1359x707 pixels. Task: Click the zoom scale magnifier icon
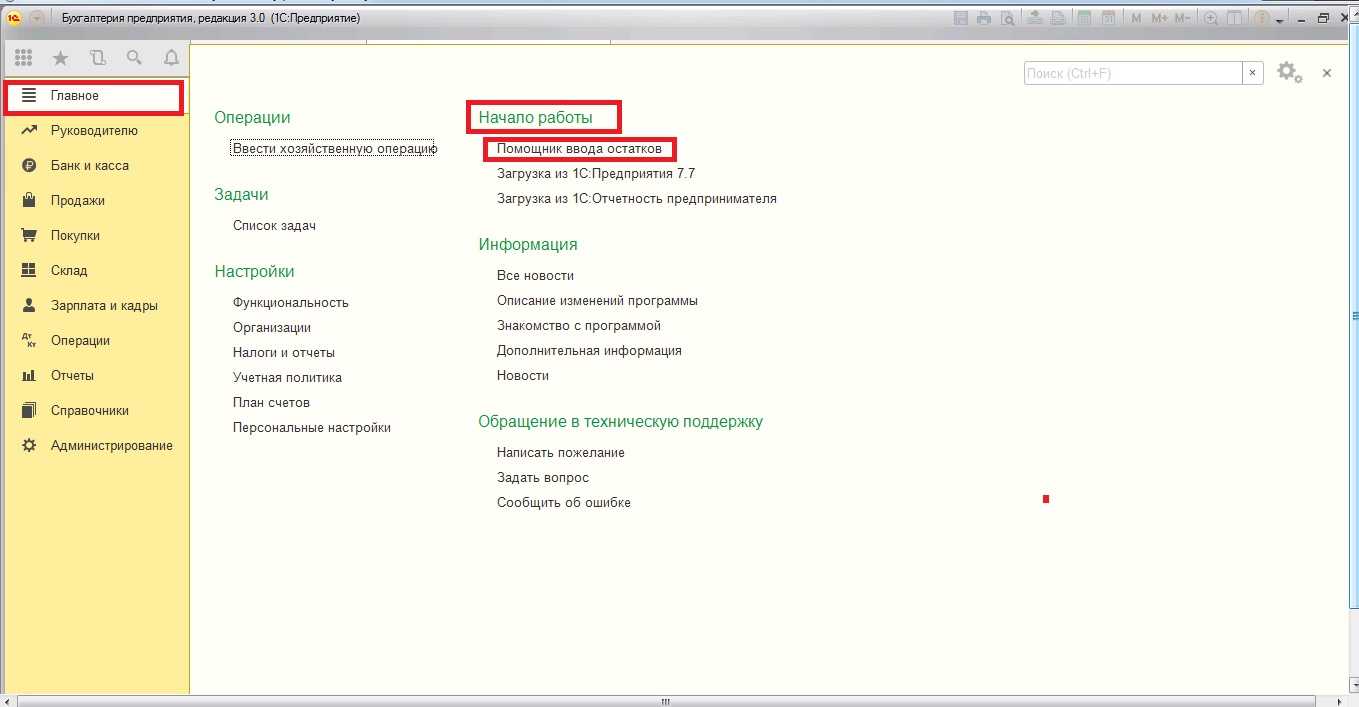coord(1211,18)
